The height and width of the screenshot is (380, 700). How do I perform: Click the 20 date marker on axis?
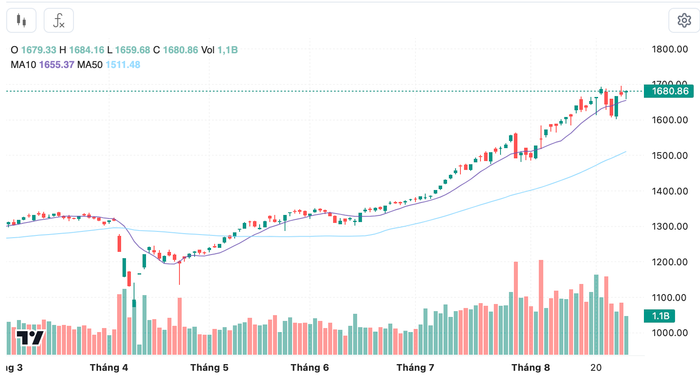pos(596,367)
